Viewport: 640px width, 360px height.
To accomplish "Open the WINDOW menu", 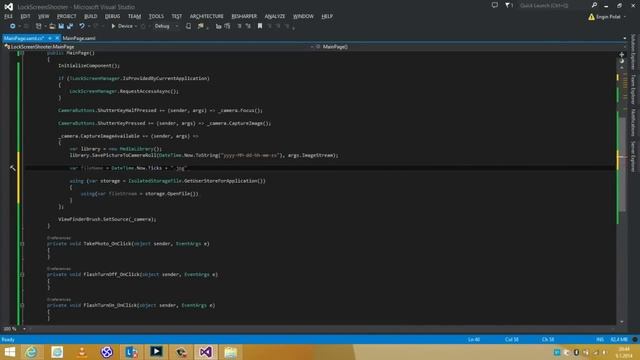I will [303, 16].
